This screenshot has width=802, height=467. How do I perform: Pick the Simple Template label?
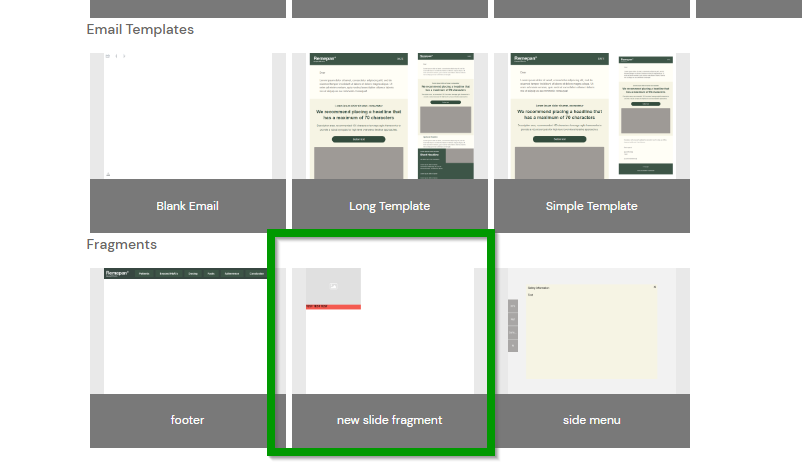(x=591, y=206)
